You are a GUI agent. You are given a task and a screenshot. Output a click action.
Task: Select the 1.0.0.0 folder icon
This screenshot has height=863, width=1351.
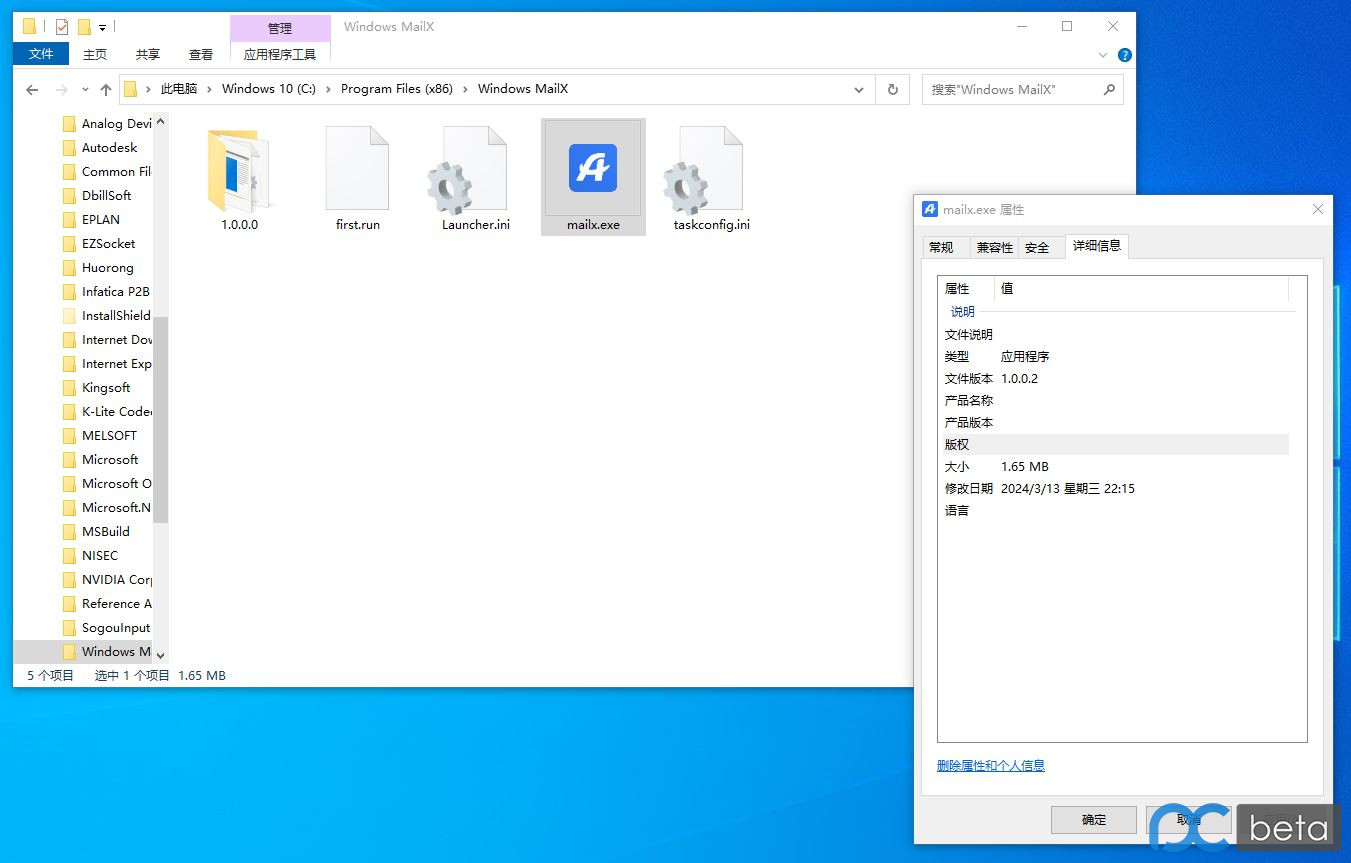pos(239,169)
